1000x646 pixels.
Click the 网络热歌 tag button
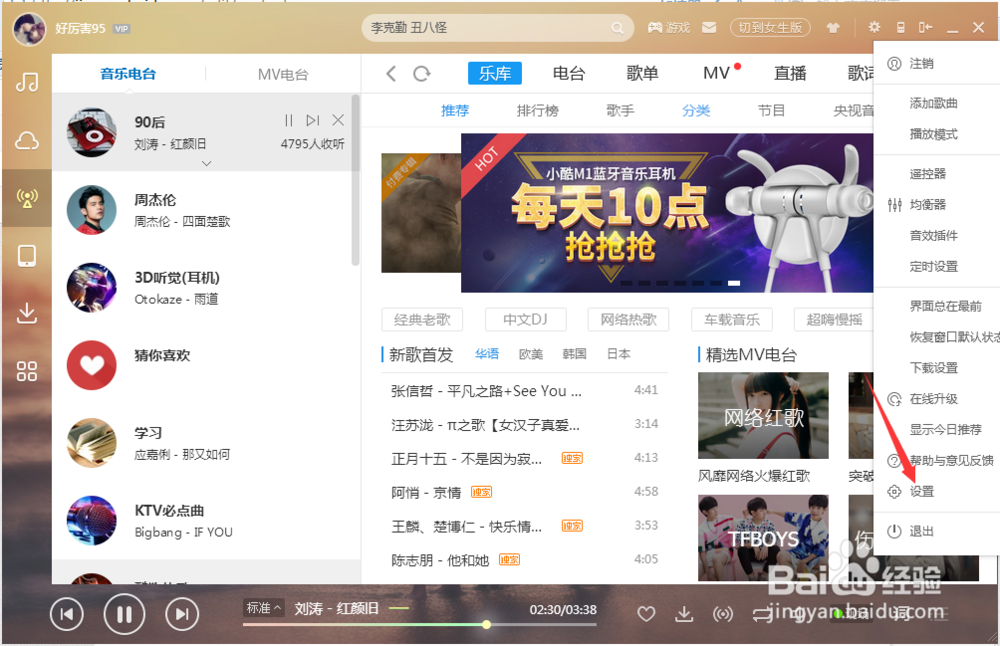click(628, 319)
